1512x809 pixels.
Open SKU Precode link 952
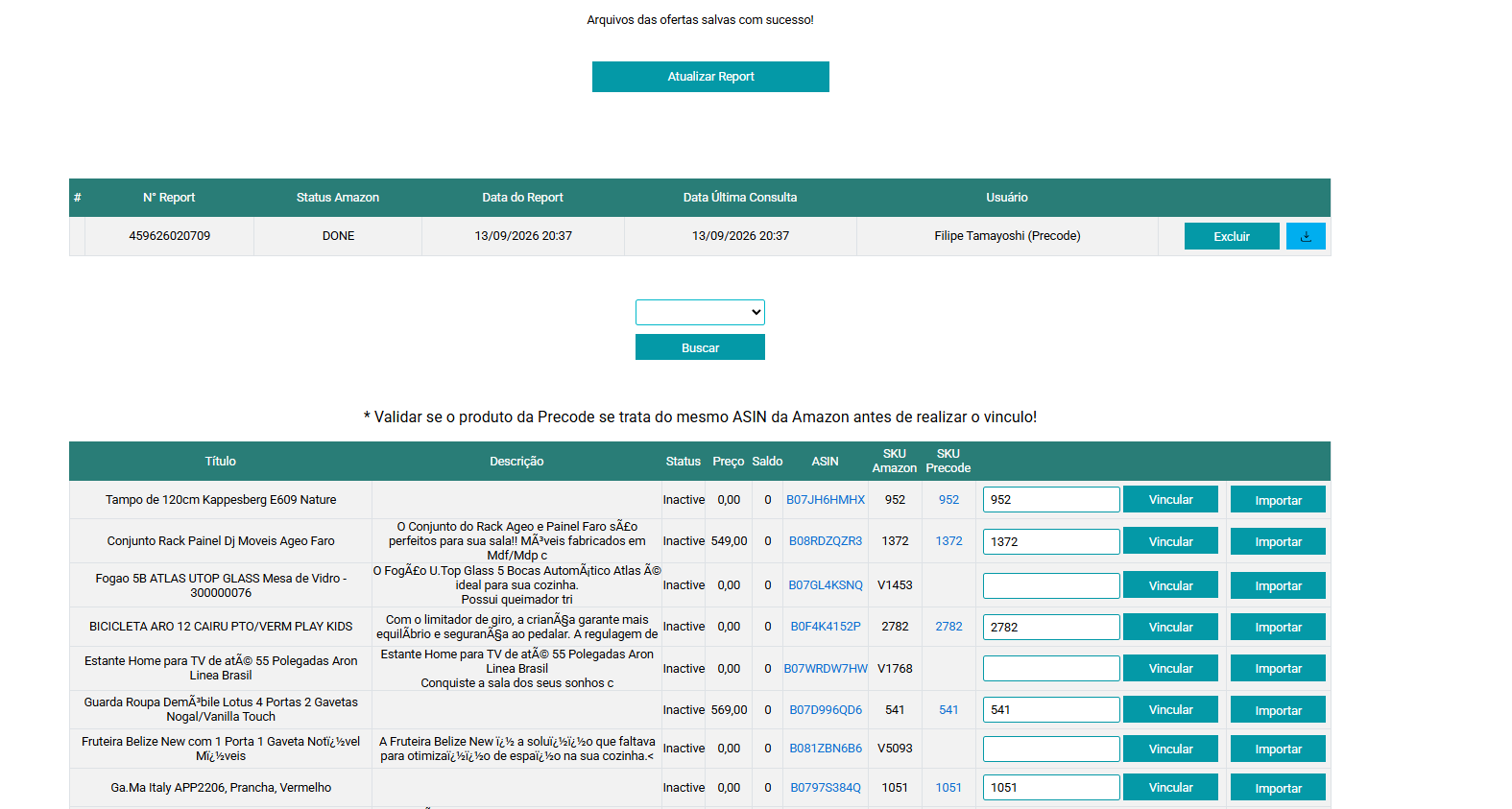coord(948,500)
